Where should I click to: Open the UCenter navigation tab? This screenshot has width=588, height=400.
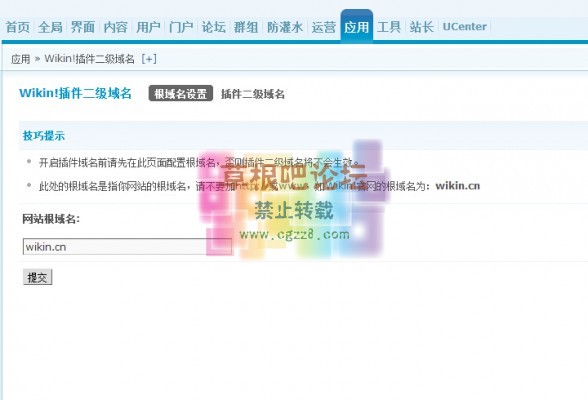pyautogui.click(x=465, y=27)
